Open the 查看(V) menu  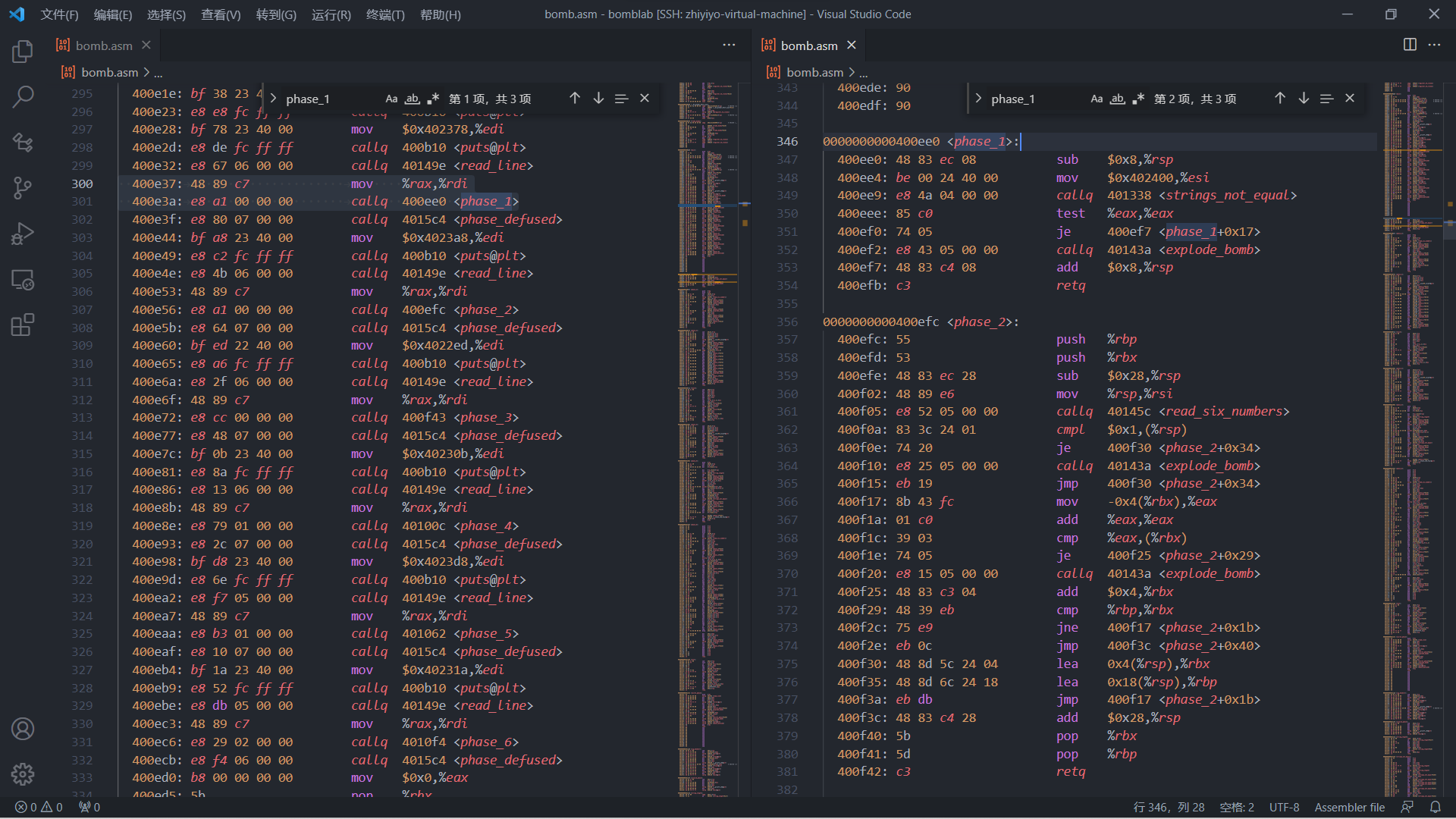pyautogui.click(x=221, y=14)
